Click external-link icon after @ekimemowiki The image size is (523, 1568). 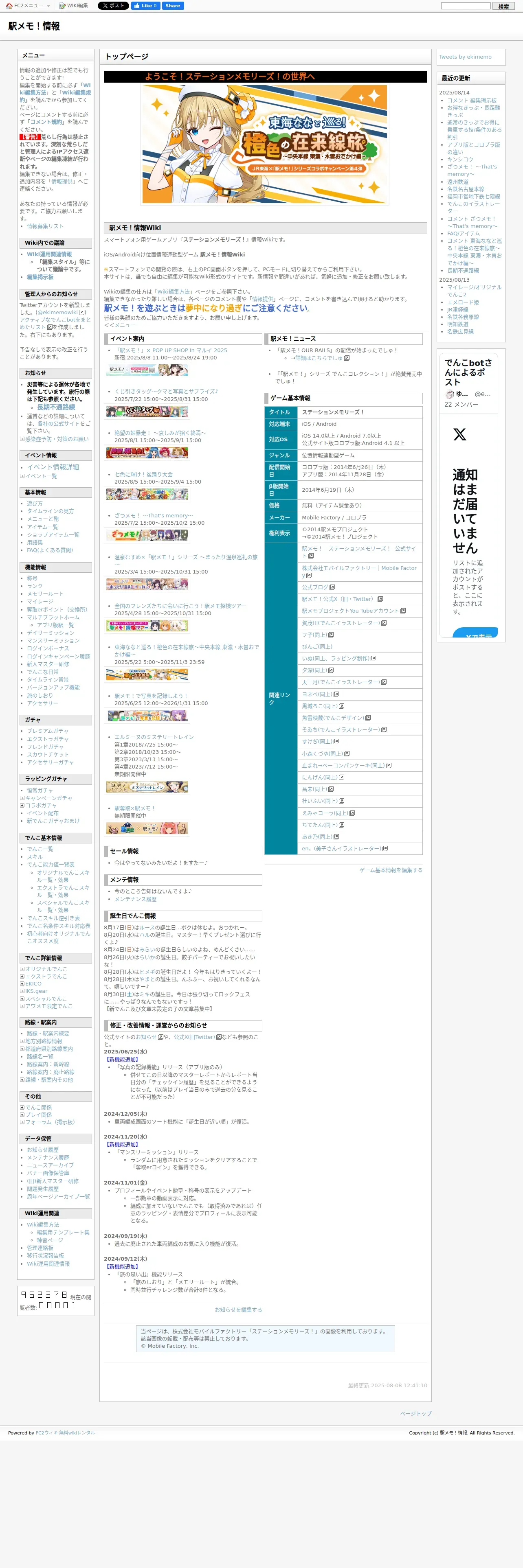[x=82, y=312]
